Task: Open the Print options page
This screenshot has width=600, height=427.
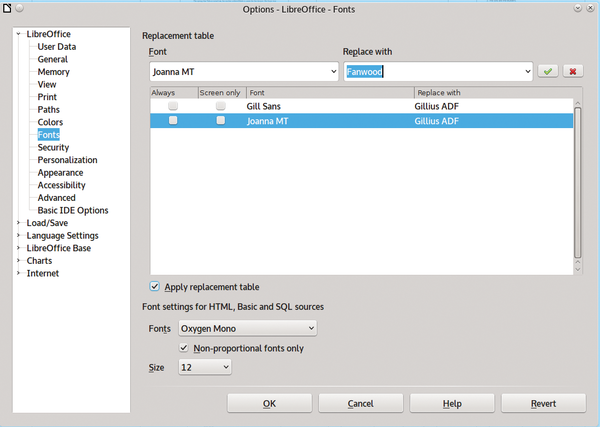Action: click(x=47, y=97)
